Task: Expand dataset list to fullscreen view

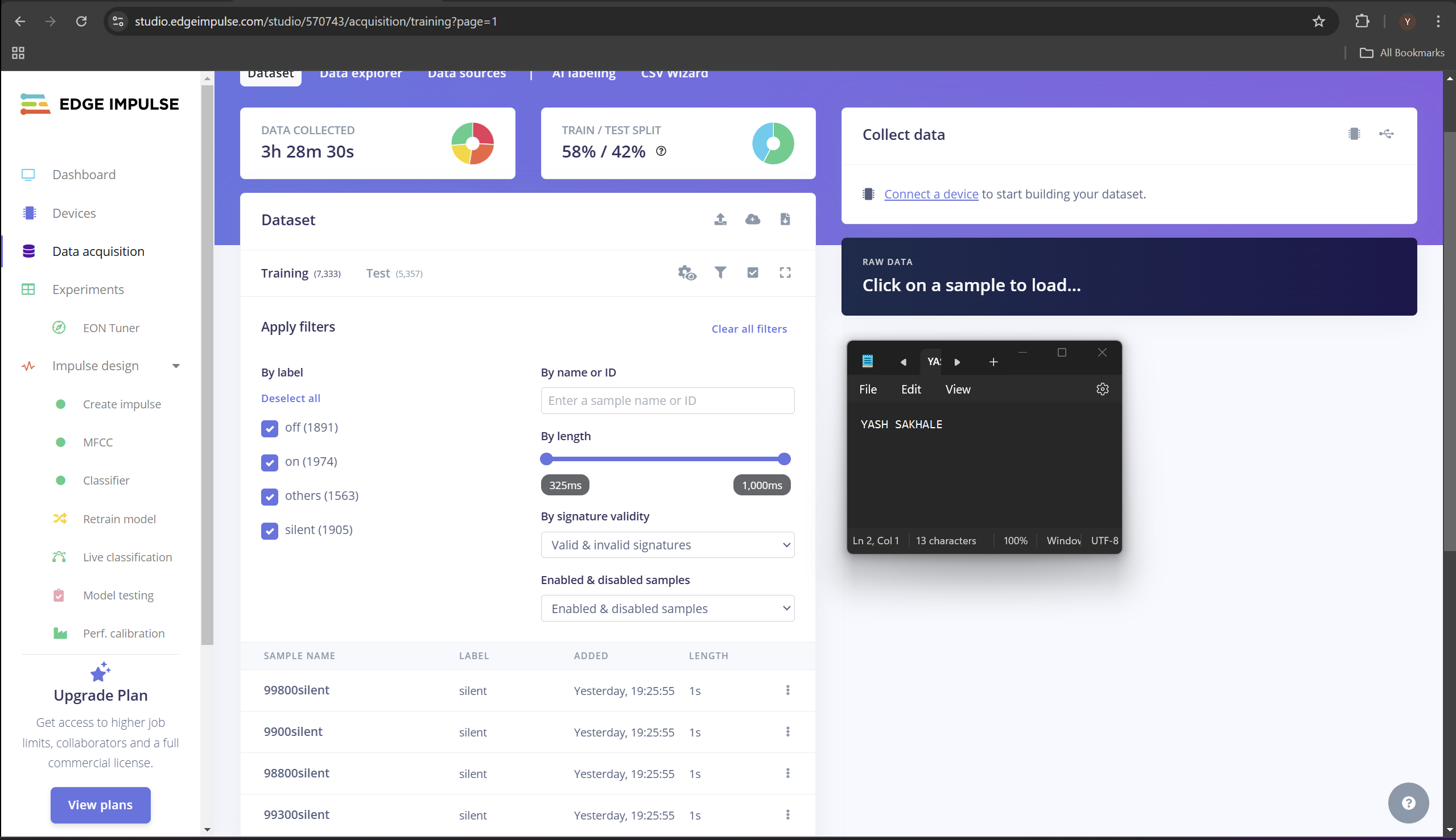Action: click(x=785, y=272)
